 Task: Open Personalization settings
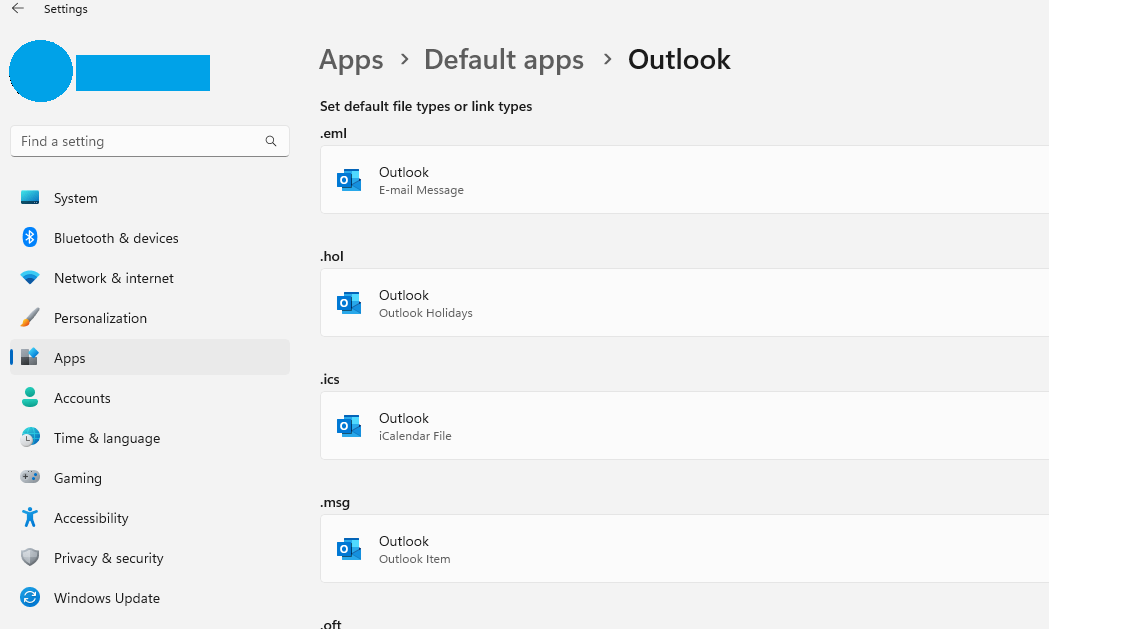tap(100, 319)
